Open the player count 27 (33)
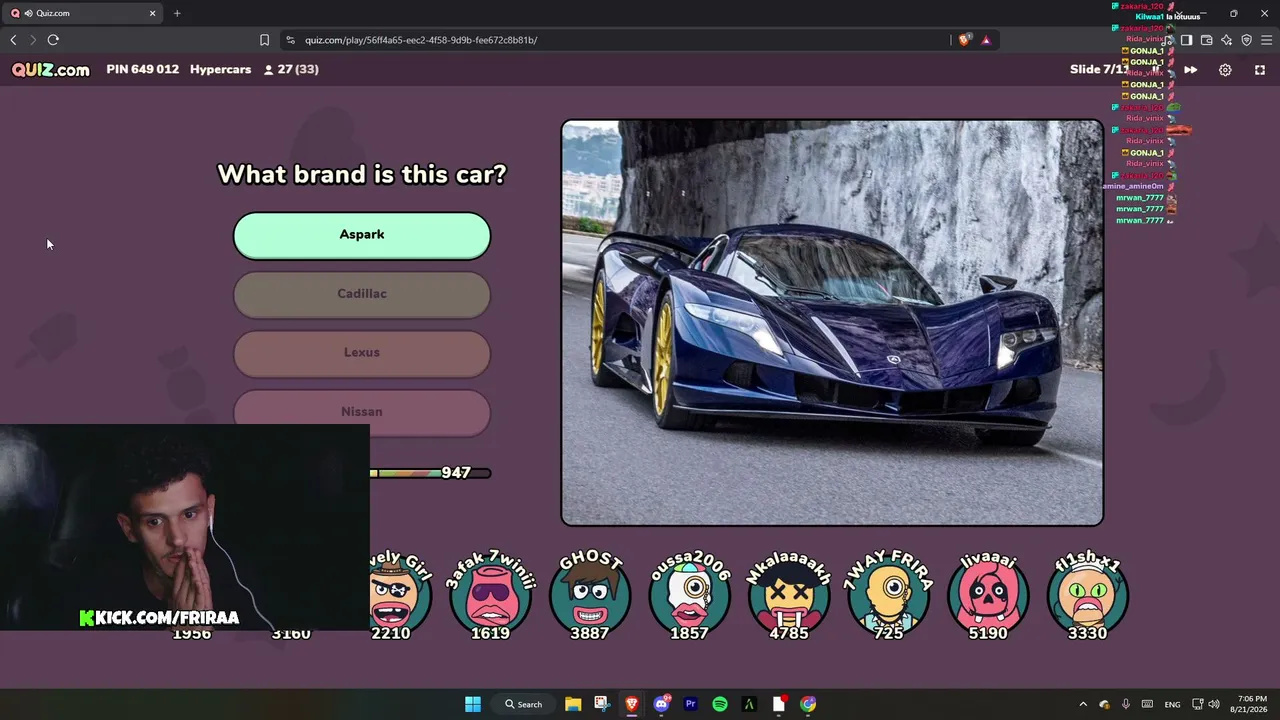Image resolution: width=1280 pixels, height=720 pixels. pyautogui.click(x=291, y=70)
